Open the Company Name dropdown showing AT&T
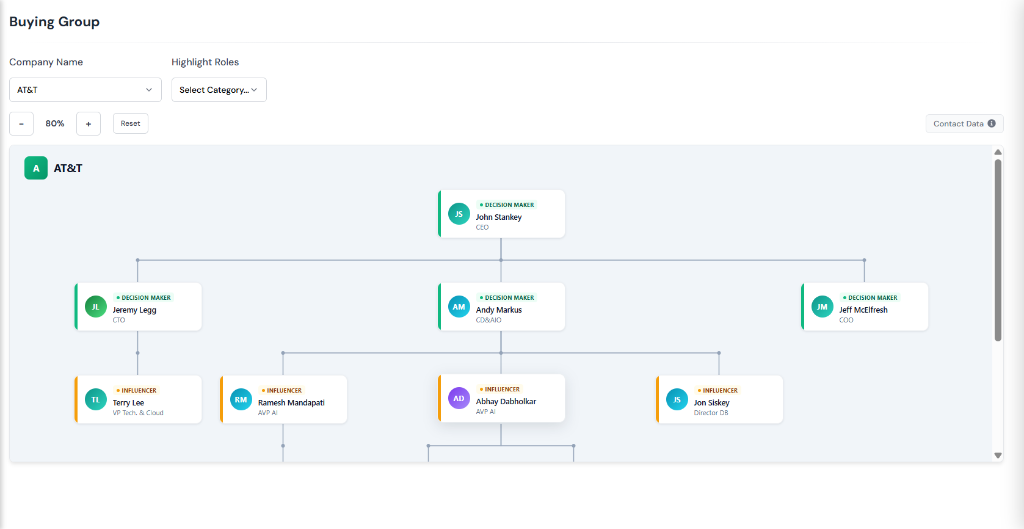Screen dimensions: 1024x529 [86, 89]
